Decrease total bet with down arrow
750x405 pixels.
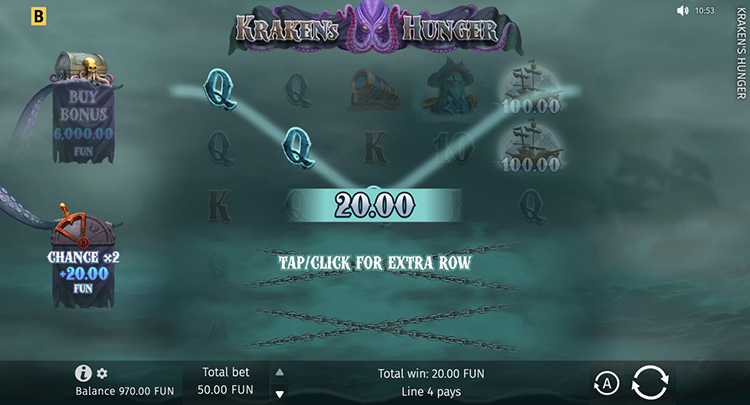(x=280, y=394)
